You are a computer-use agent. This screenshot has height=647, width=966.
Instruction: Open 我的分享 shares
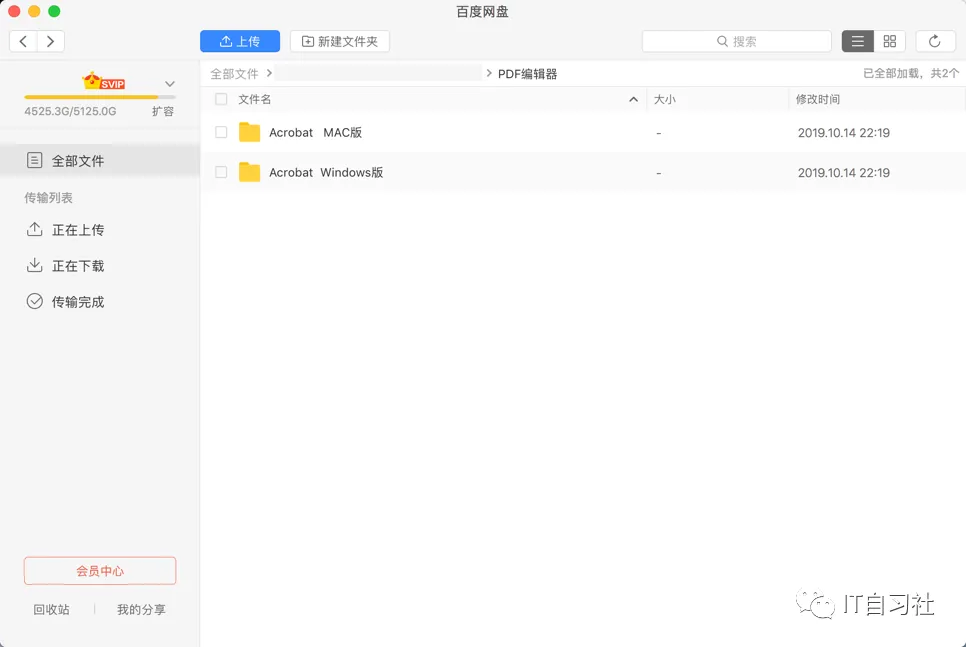click(141, 609)
